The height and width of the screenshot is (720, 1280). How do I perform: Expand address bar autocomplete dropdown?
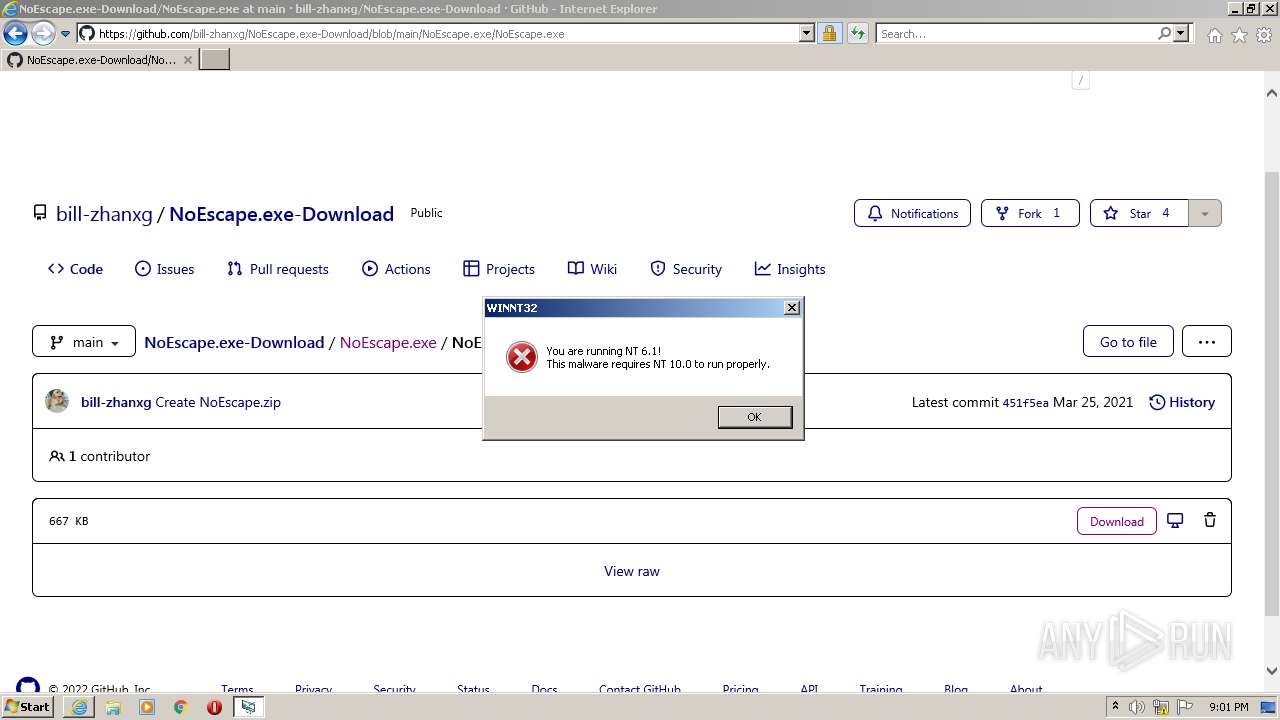807,33
